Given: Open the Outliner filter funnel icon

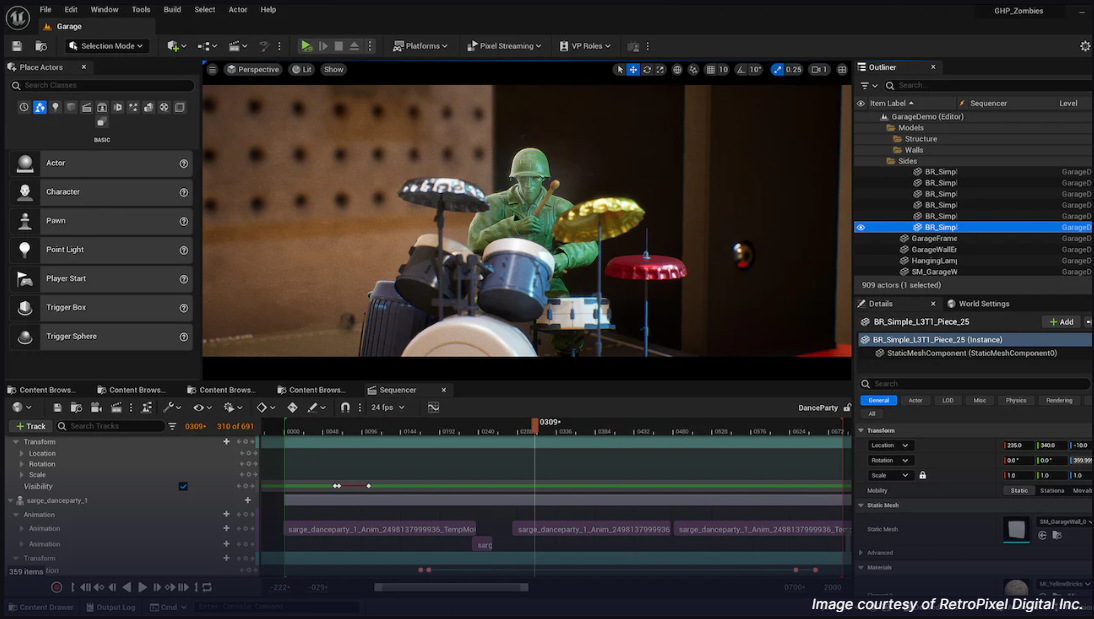Looking at the screenshot, I should pos(864,85).
